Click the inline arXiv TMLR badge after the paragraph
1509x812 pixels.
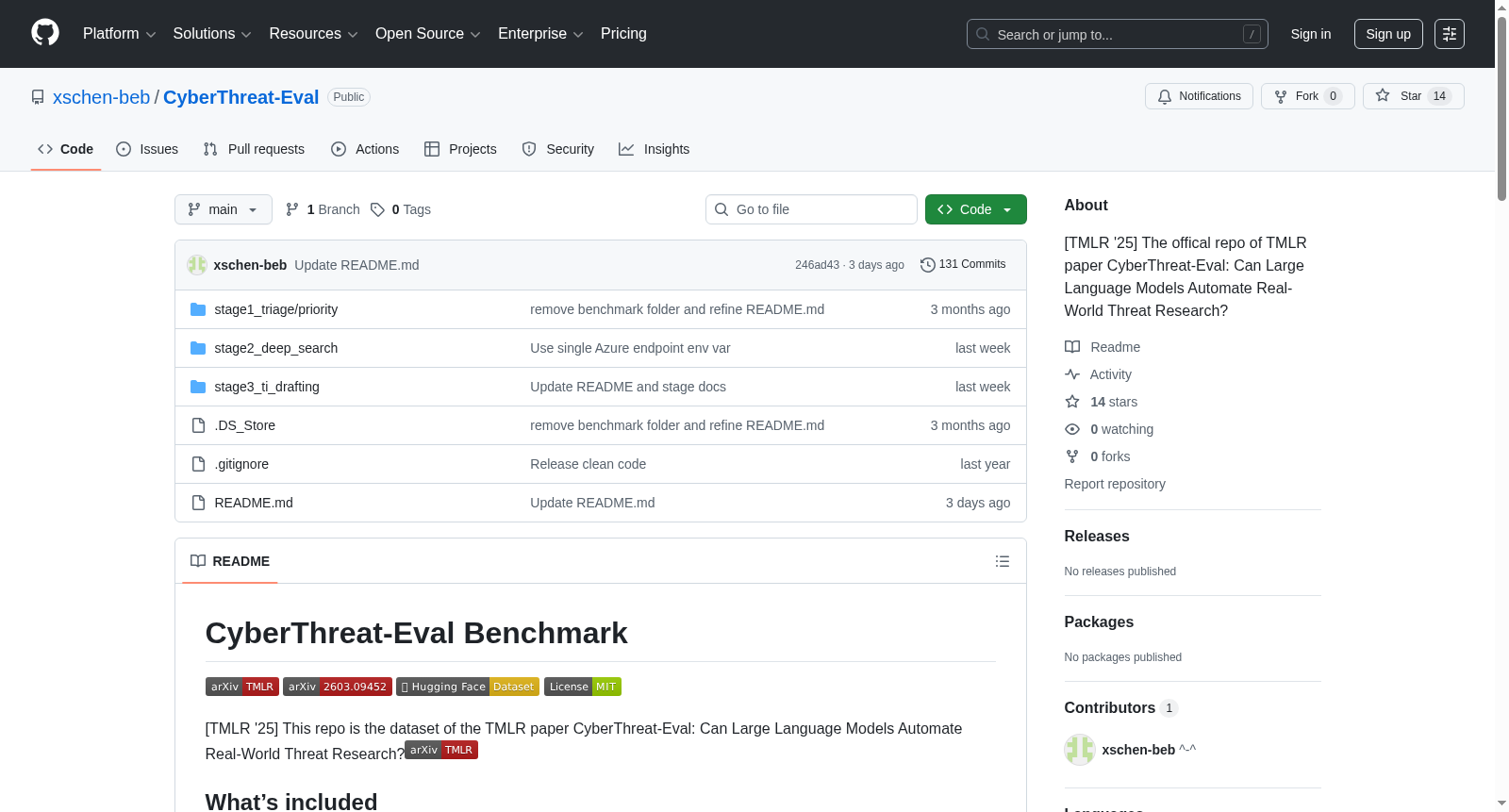[441, 750]
